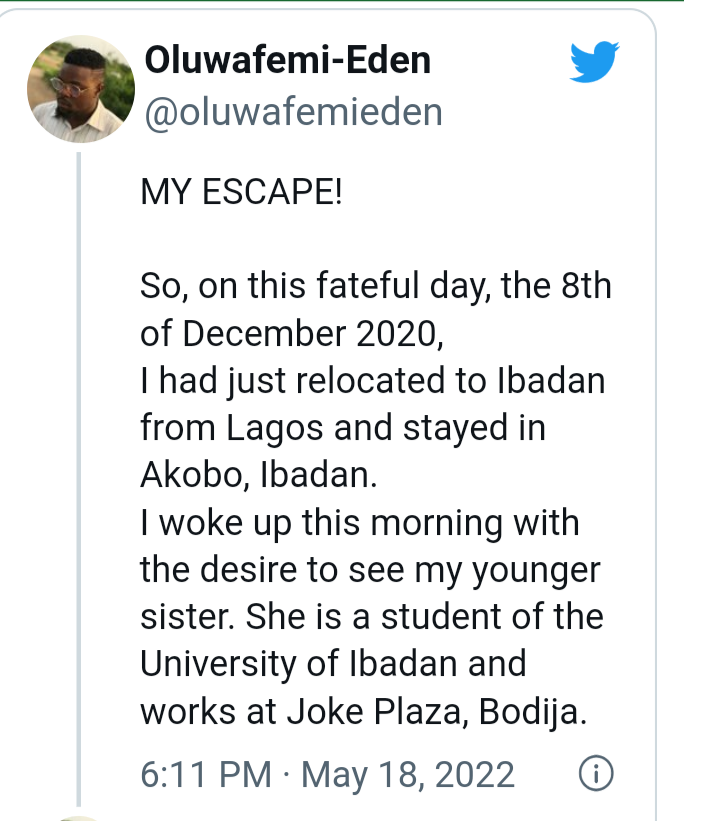Select the MY ESCAPE! heading text

(x=241, y=192)
